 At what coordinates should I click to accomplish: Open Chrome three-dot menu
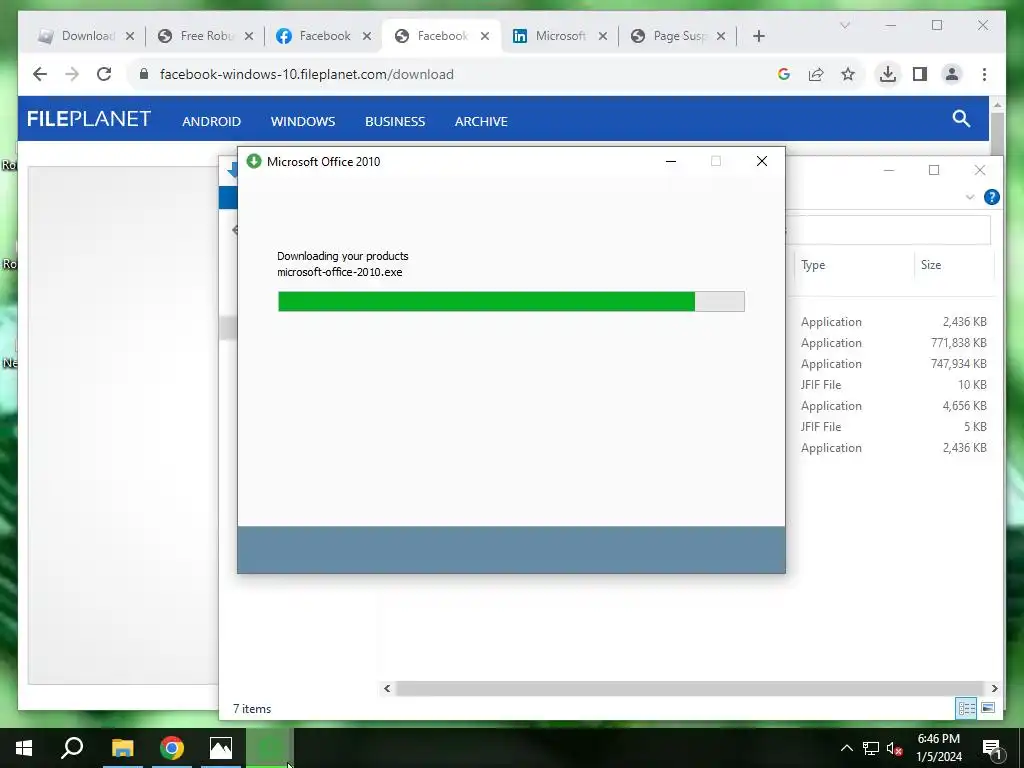pyautogui.click(x=984, y=74)
